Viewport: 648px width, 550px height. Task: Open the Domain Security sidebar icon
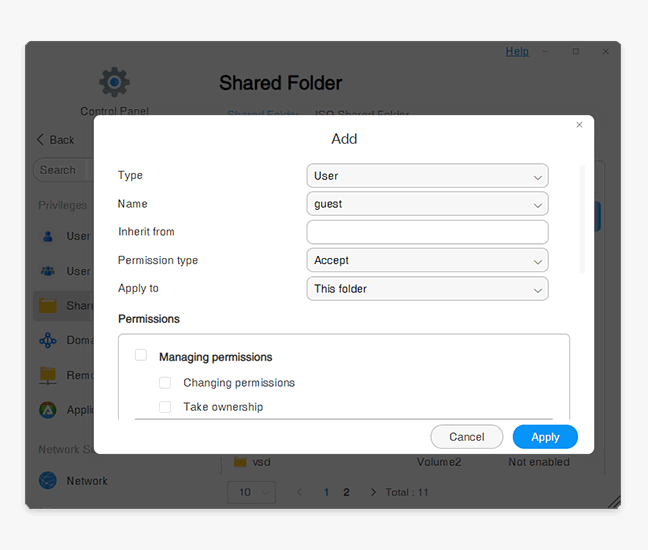pos(48,341)
